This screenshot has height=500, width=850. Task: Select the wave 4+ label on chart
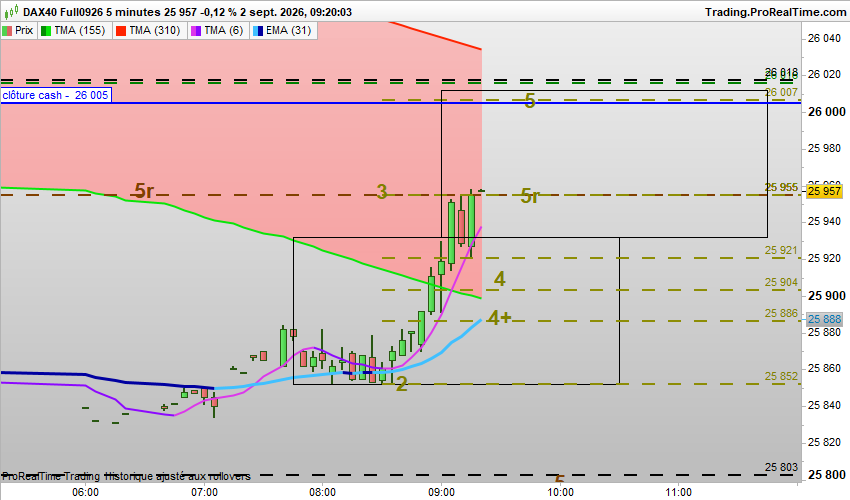499,318
